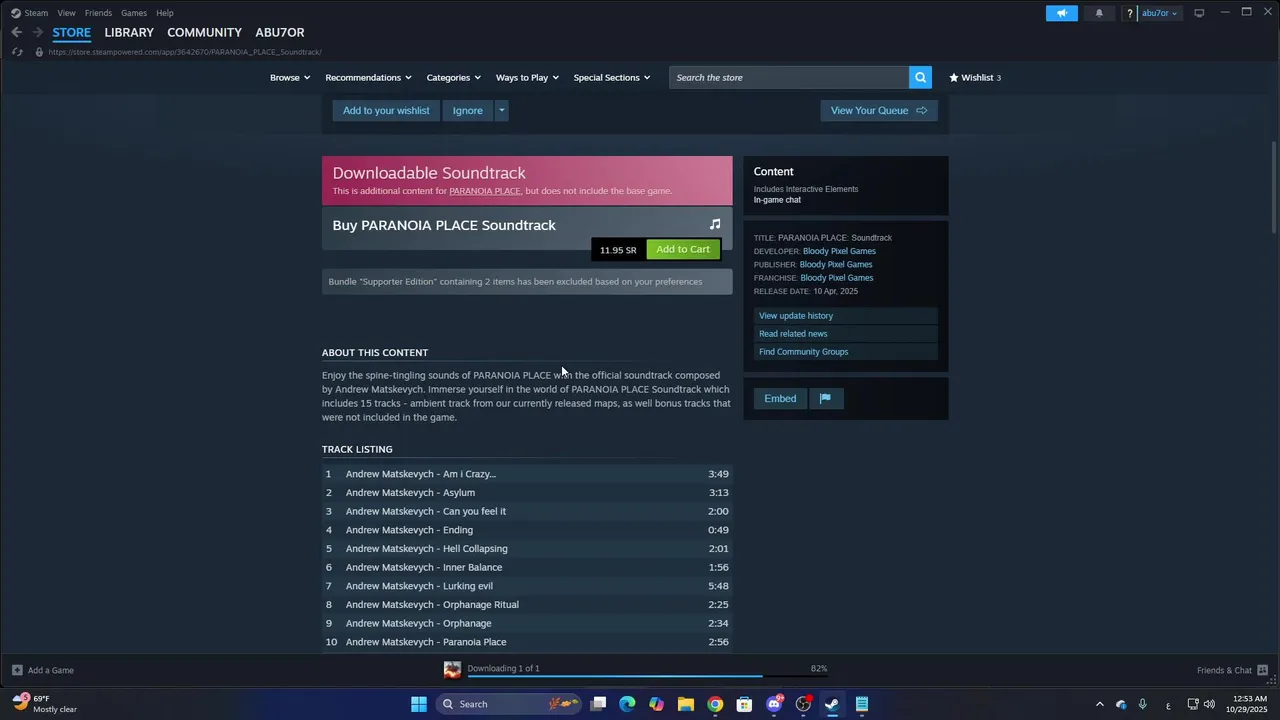Switch to the LIBRARY tab
1280x720 pixels.
[x=129, y=32]
